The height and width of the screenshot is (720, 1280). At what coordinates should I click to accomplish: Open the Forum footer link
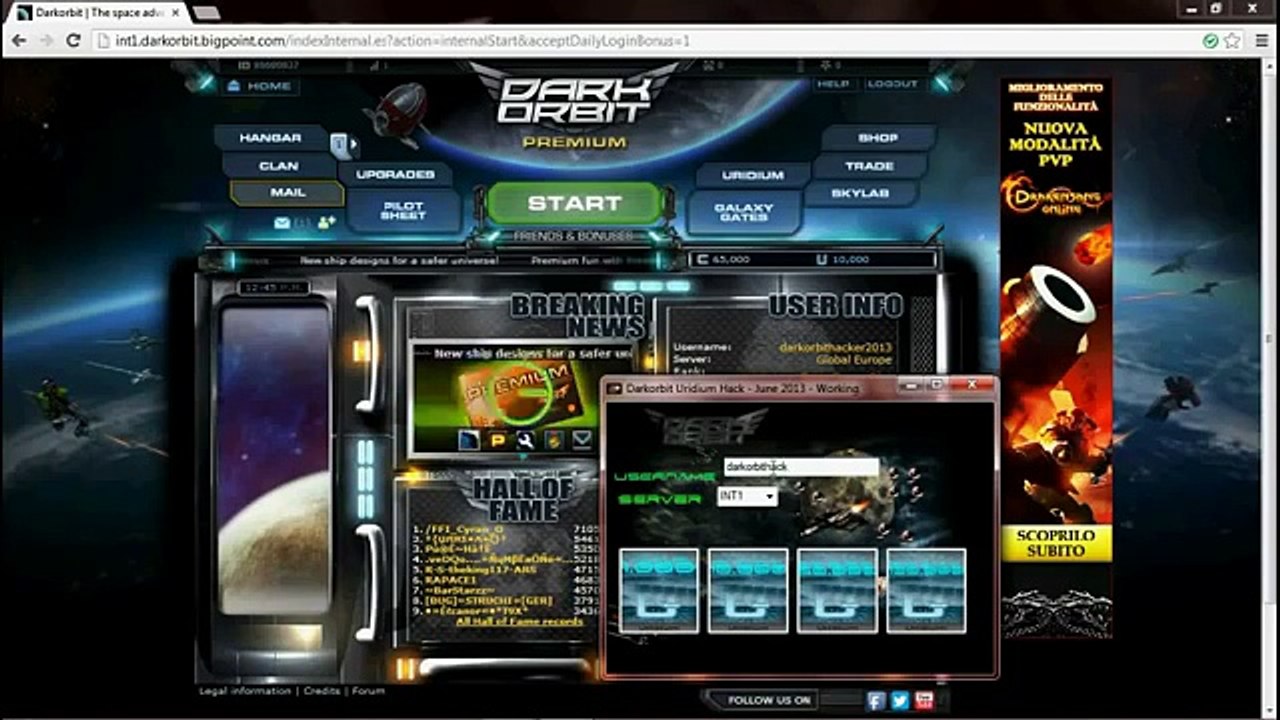(x=368, y=691)
